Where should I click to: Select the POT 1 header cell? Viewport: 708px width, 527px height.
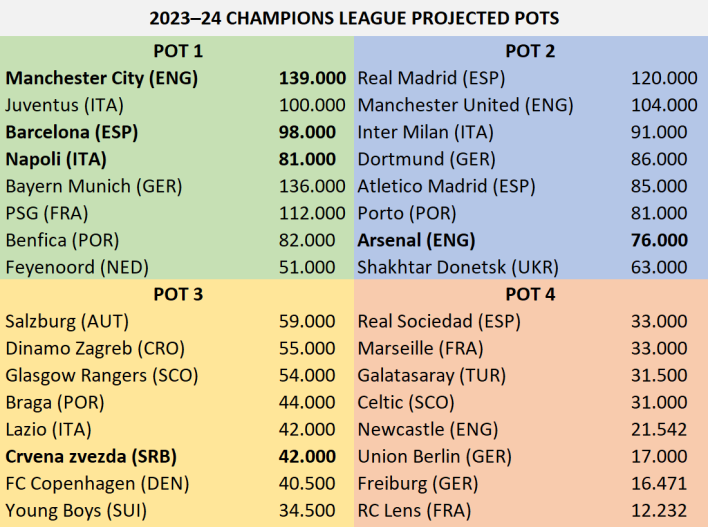177,50
